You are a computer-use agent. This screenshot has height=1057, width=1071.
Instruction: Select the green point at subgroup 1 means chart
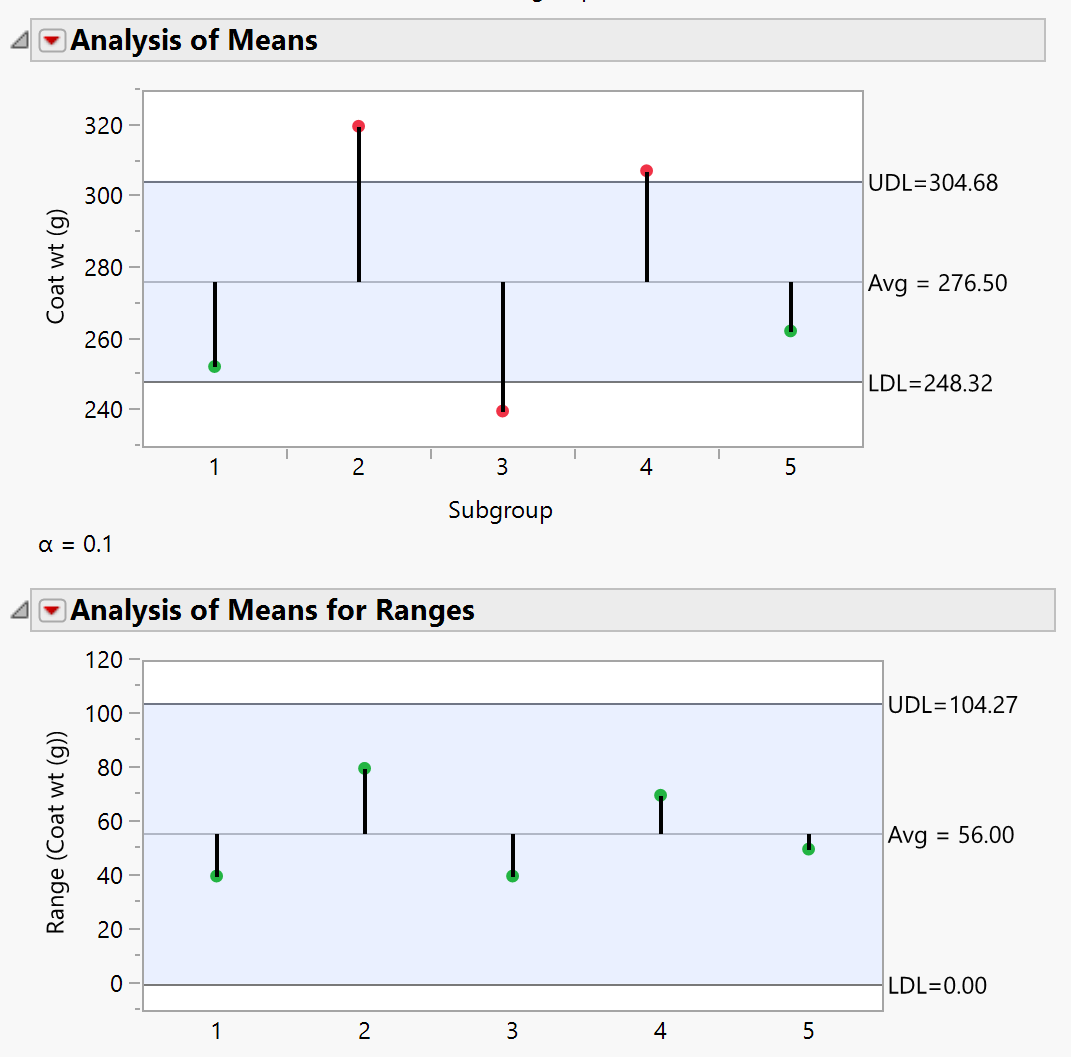pos(213,366)
